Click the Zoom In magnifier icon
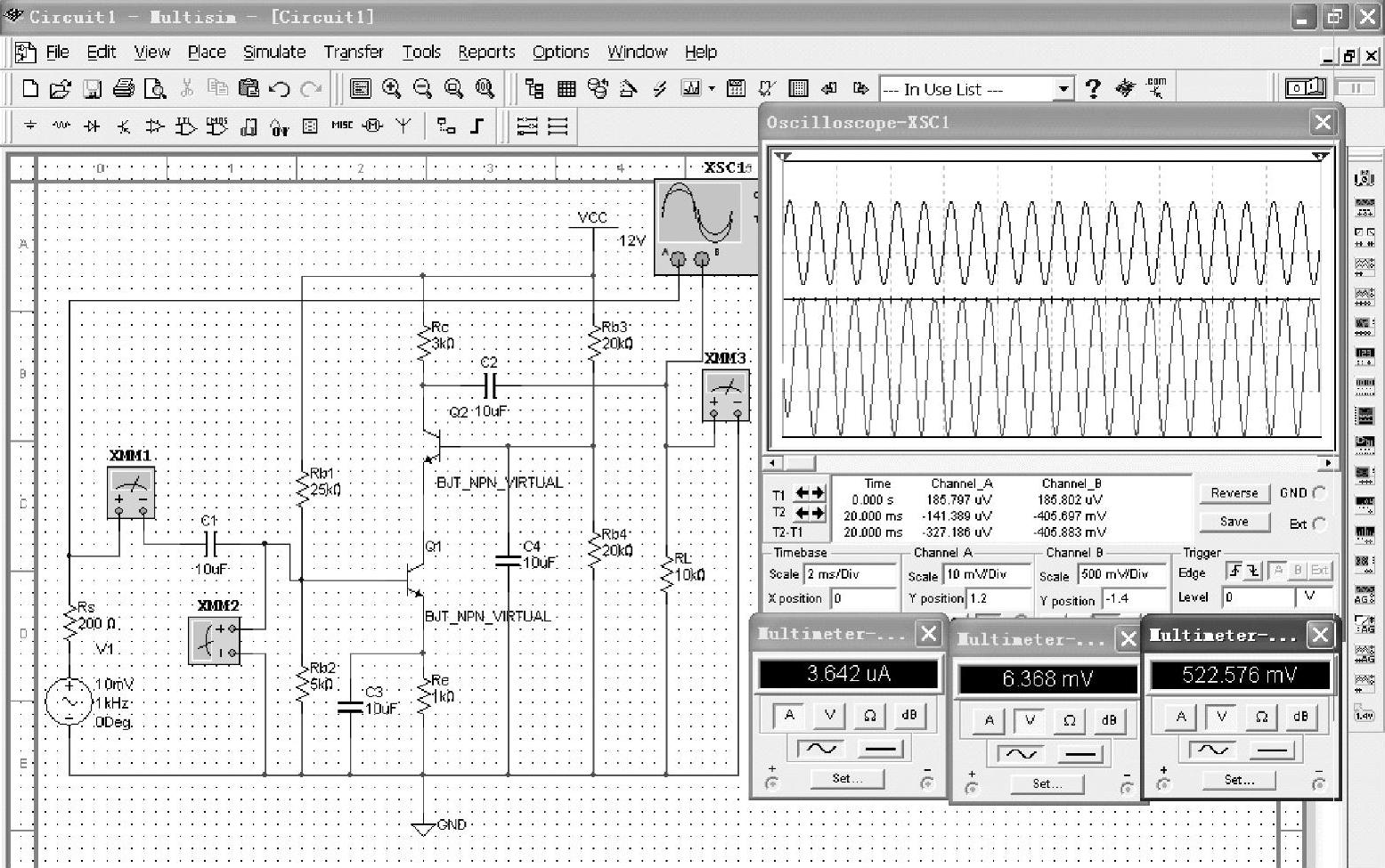Screen dimensions: 1385x868 pos(391,88)
